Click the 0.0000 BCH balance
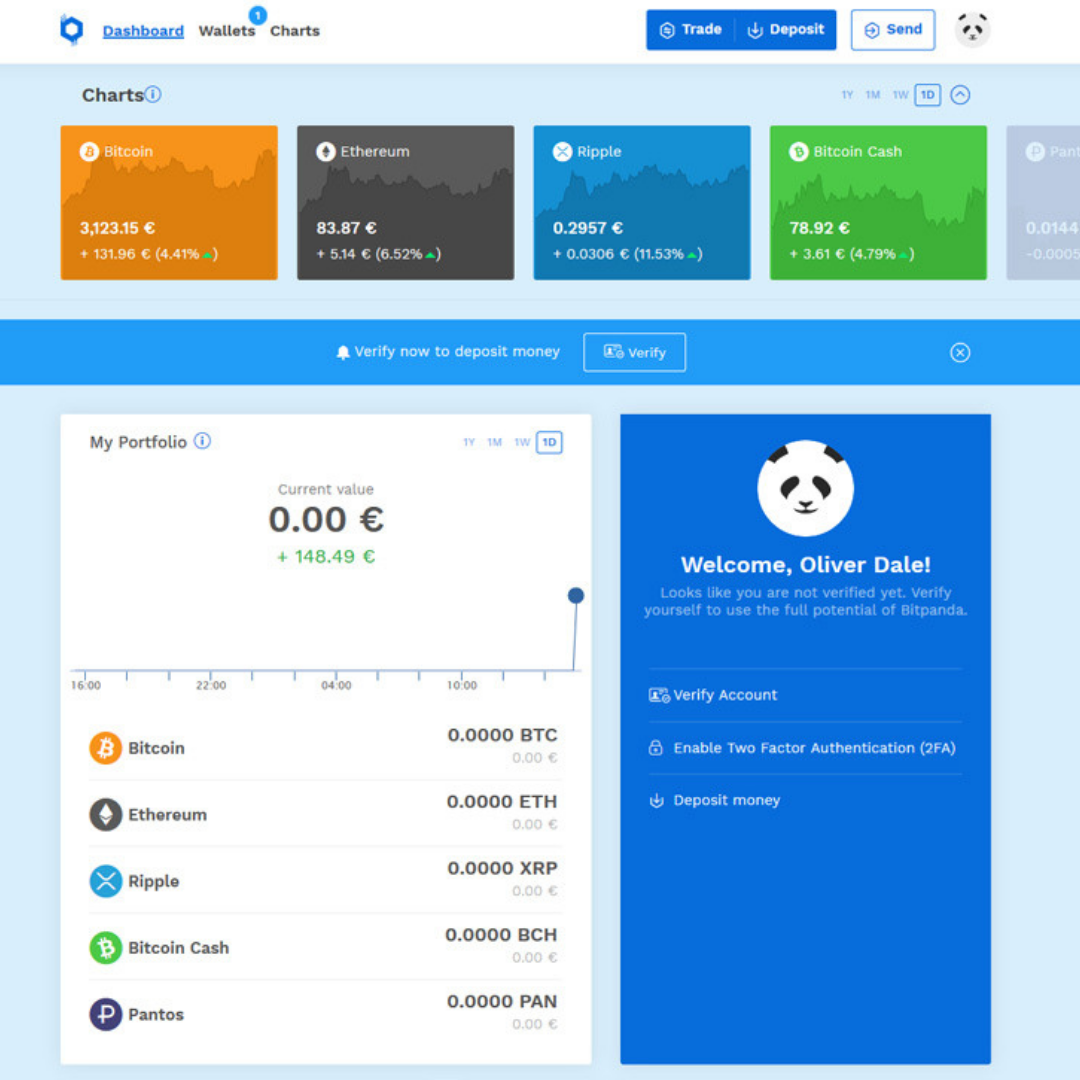 tap(501, 935)
